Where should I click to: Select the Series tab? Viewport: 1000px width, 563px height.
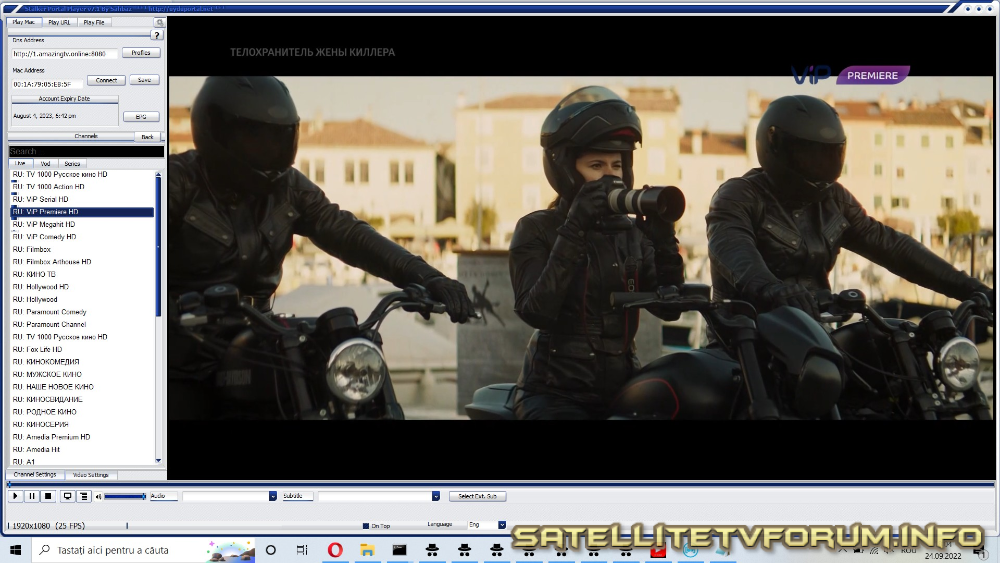tap(72, 164)
